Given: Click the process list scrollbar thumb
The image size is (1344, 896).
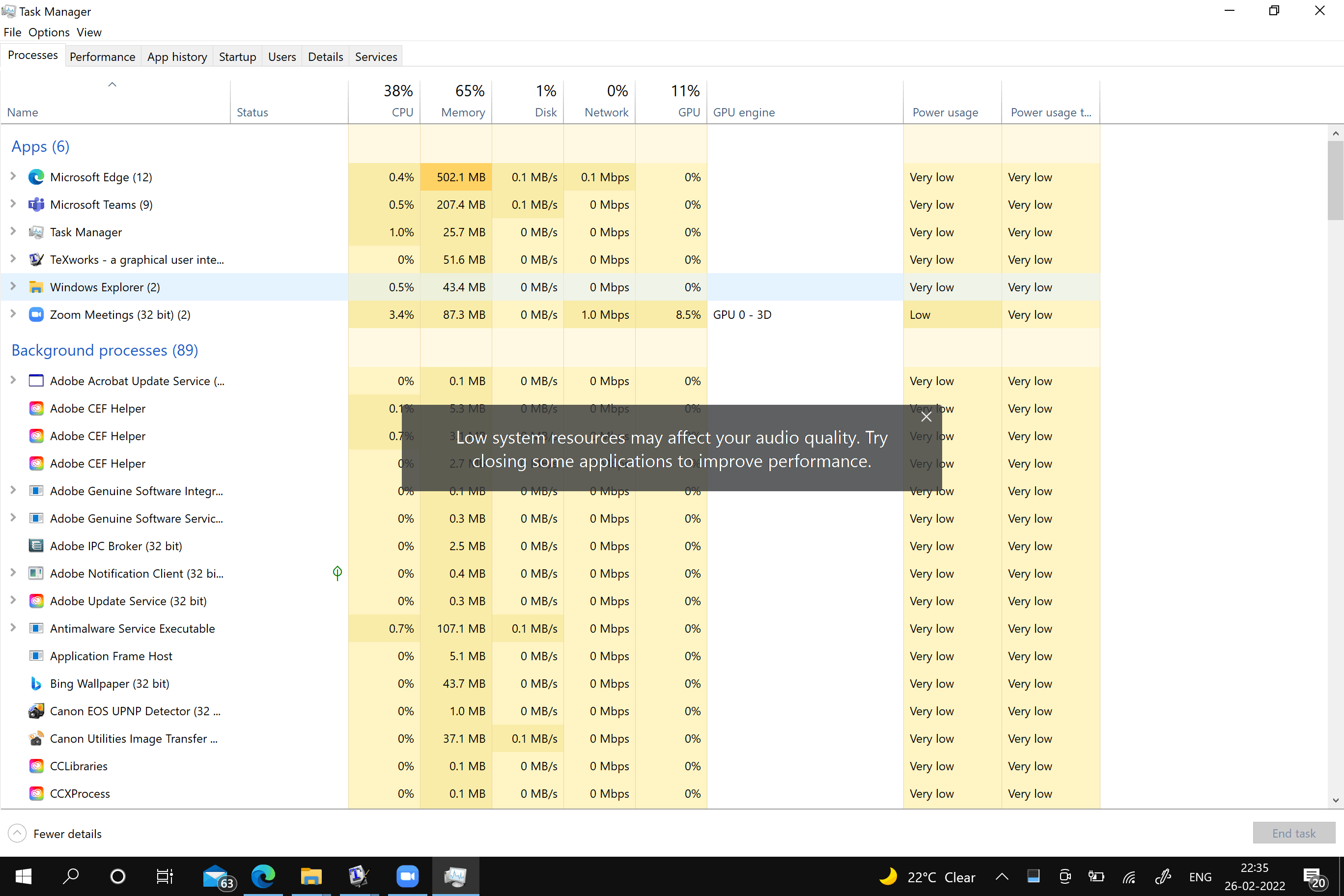Looking at the screenshot, I should click(x=1336, y=180).
